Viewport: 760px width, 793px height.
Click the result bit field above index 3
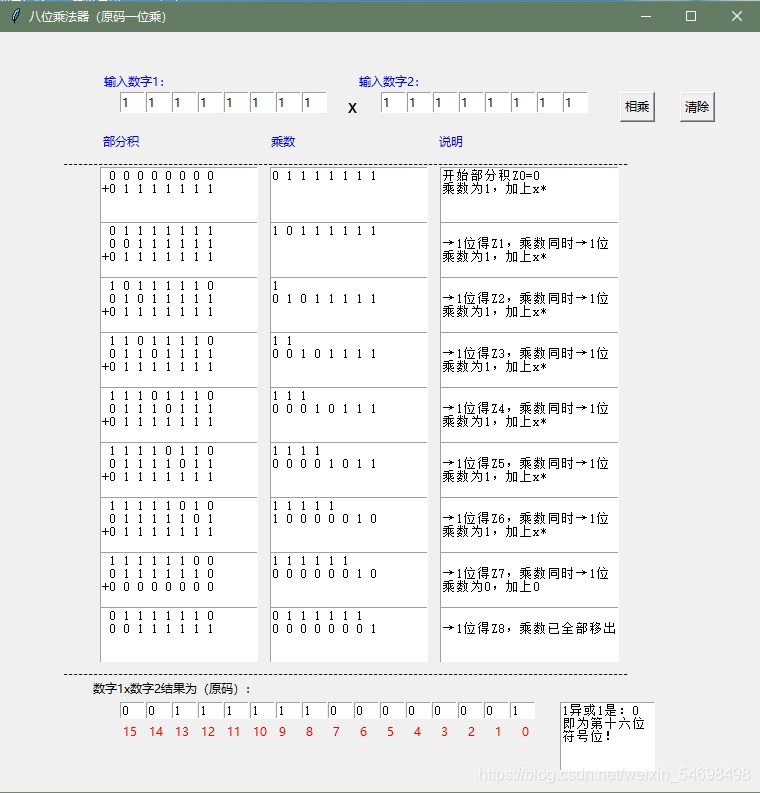click(x=444, y=711)
